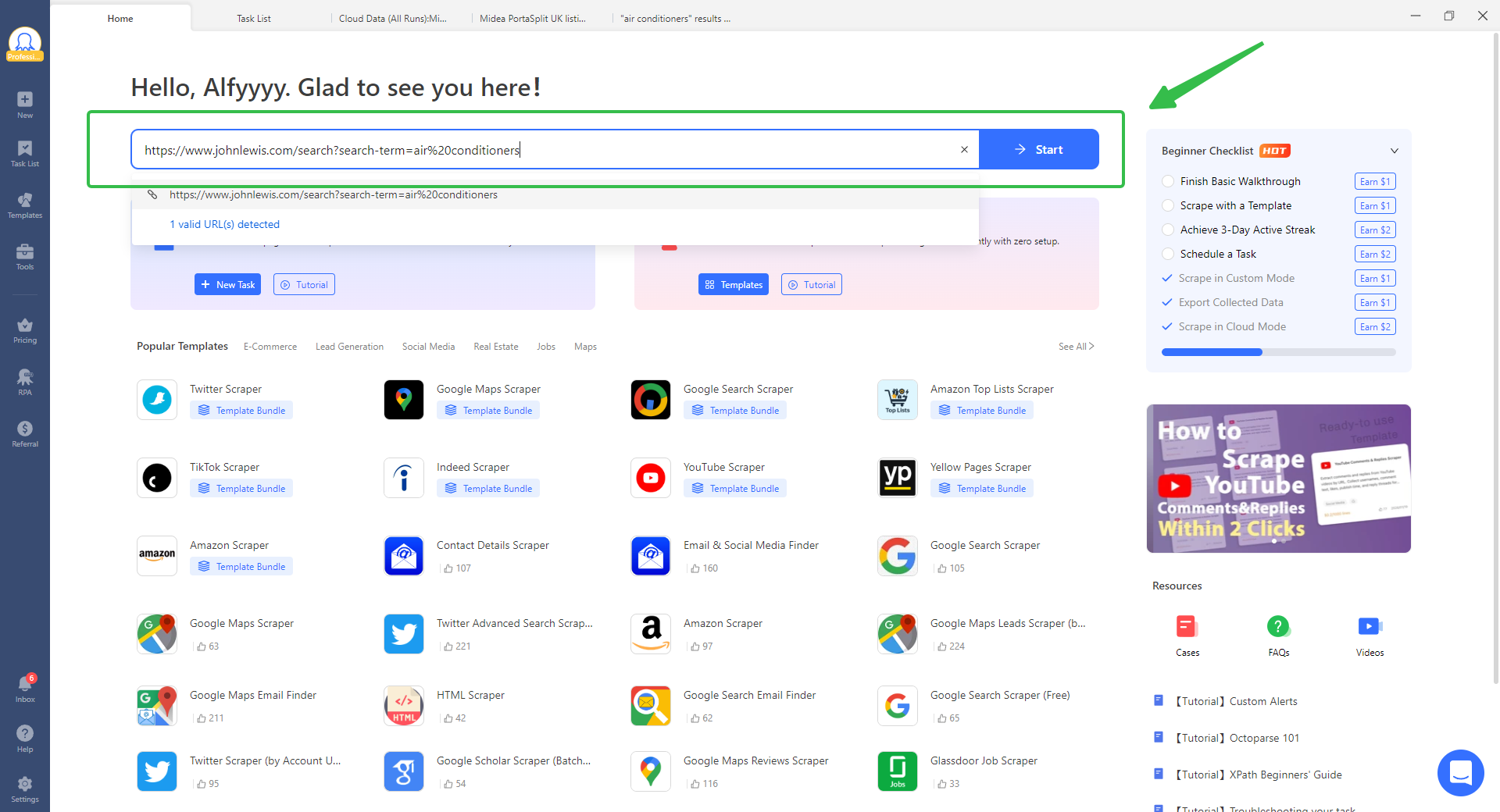Open the Glassdoor Job Scraper icon
The image size is (1500, 812).
coord(898,771)
